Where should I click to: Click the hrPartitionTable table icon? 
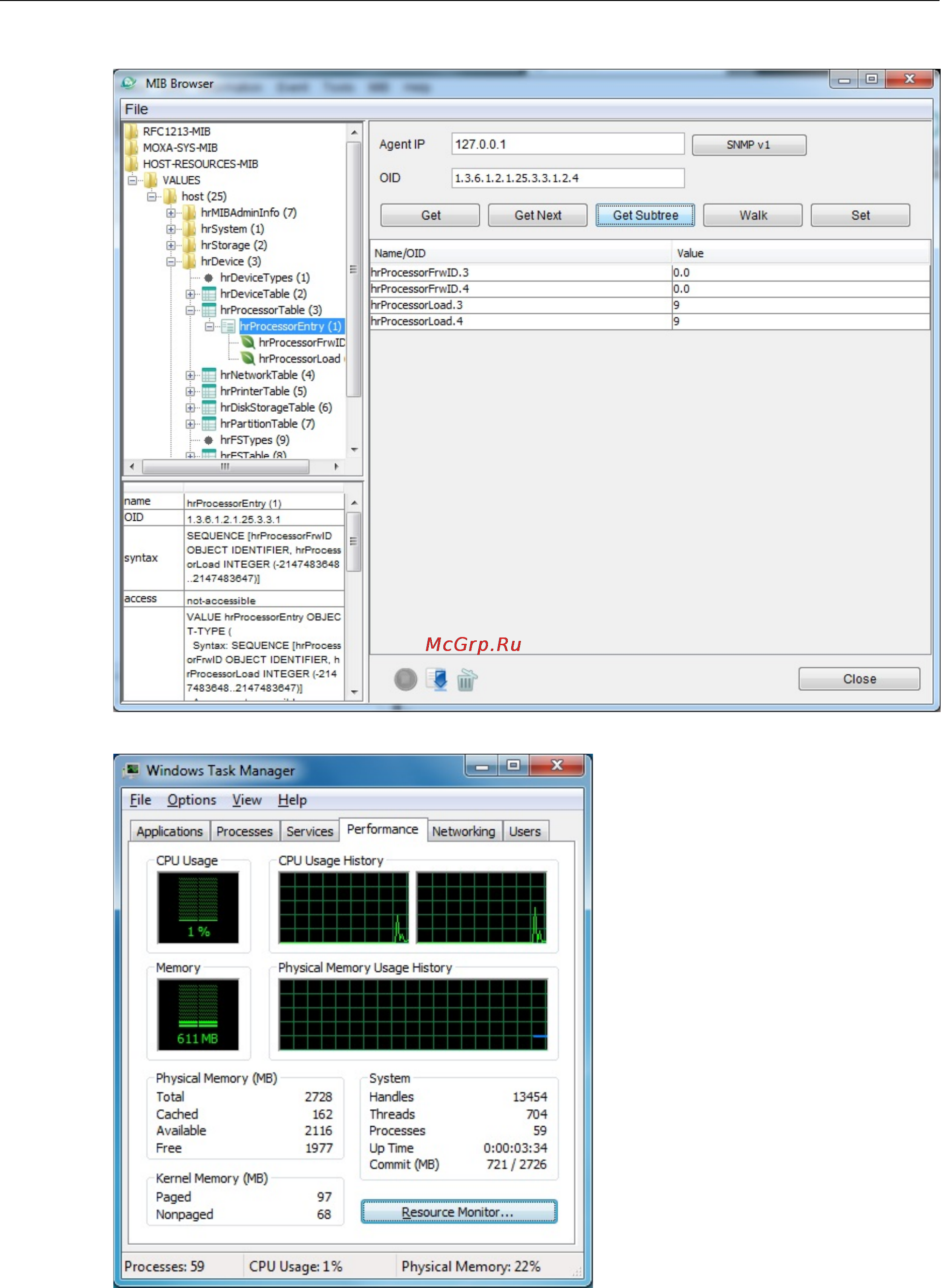pos(209,424)
